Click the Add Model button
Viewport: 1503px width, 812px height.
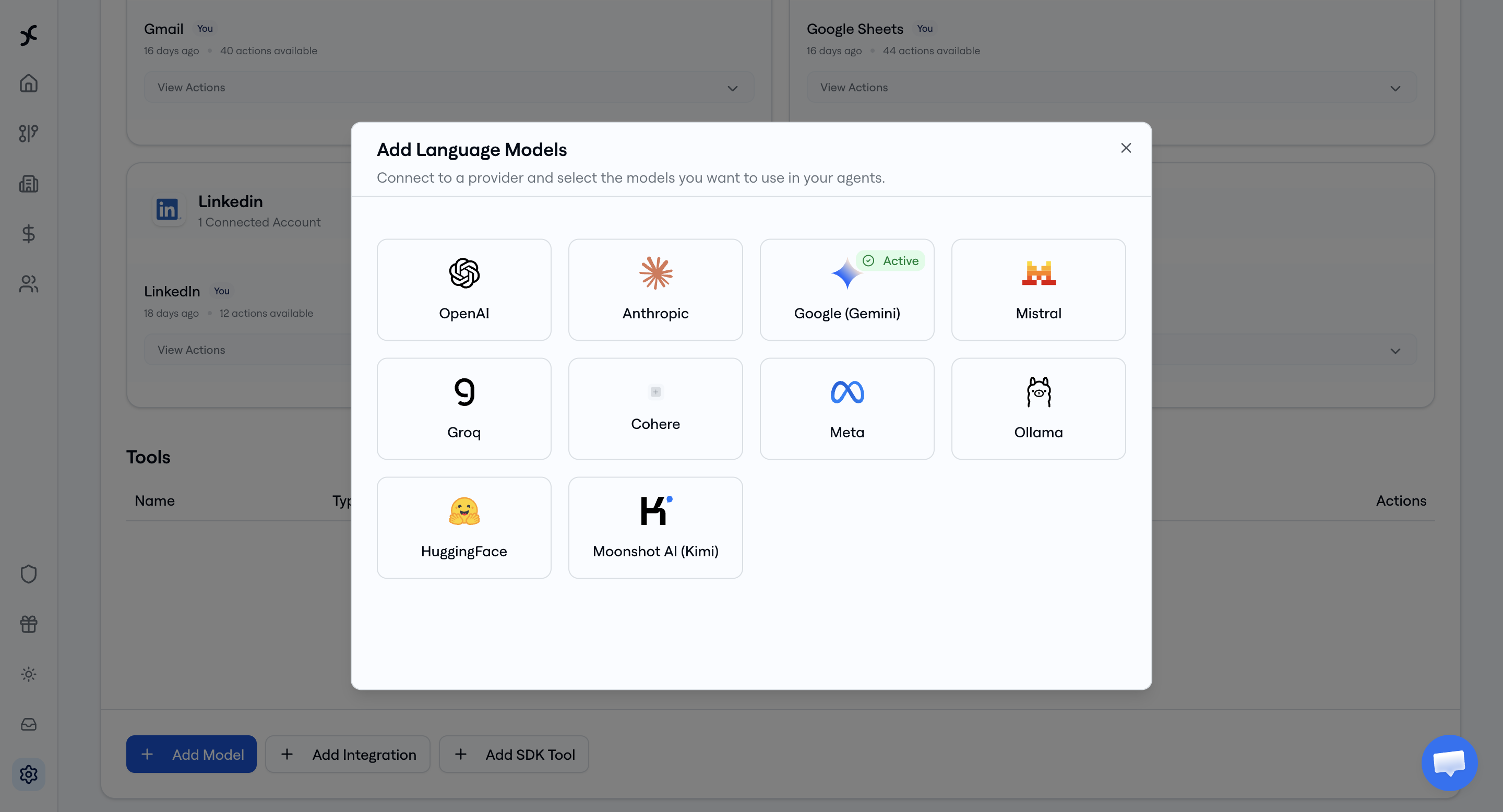point(191,754)
